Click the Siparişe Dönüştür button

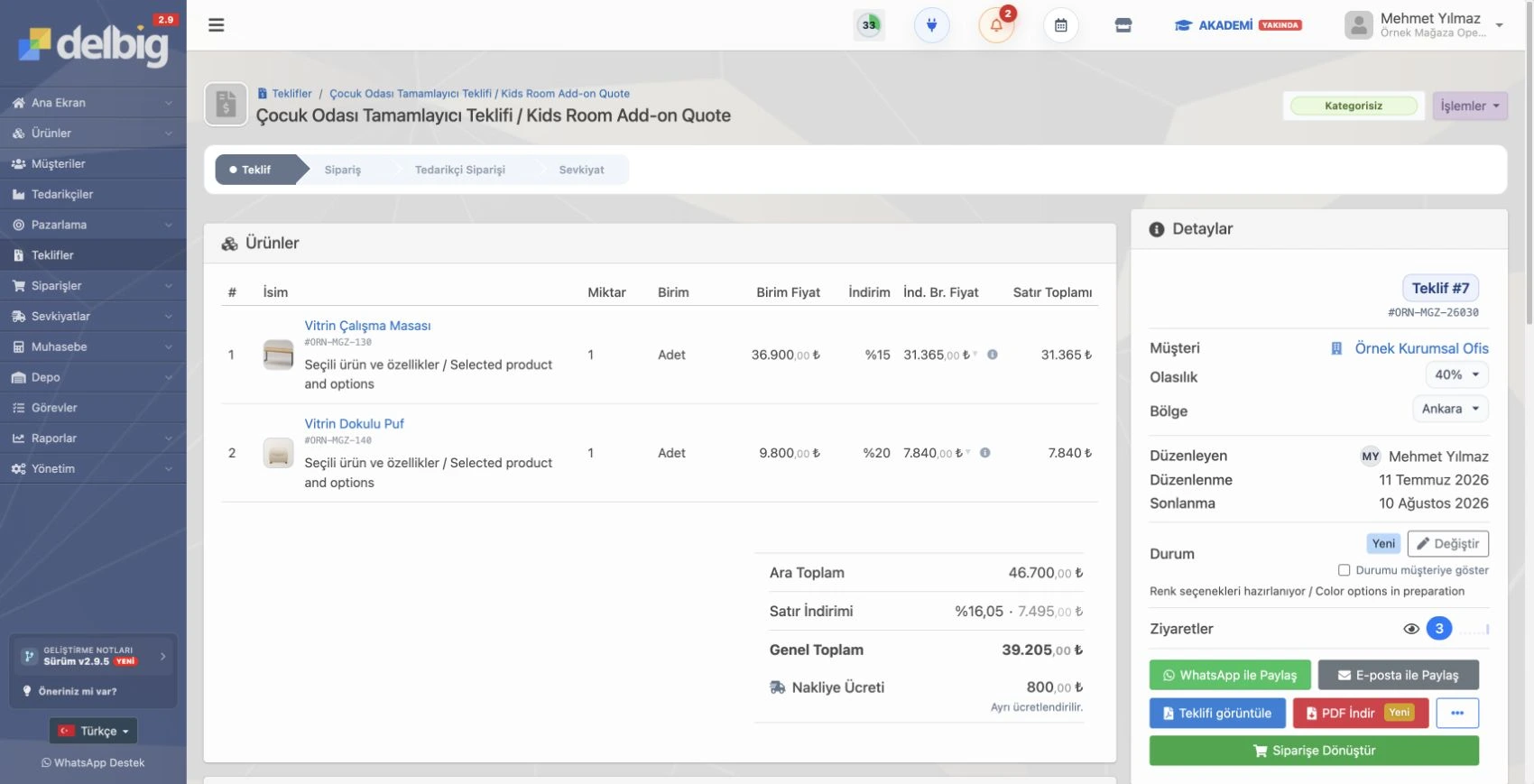coord(1314,751)
